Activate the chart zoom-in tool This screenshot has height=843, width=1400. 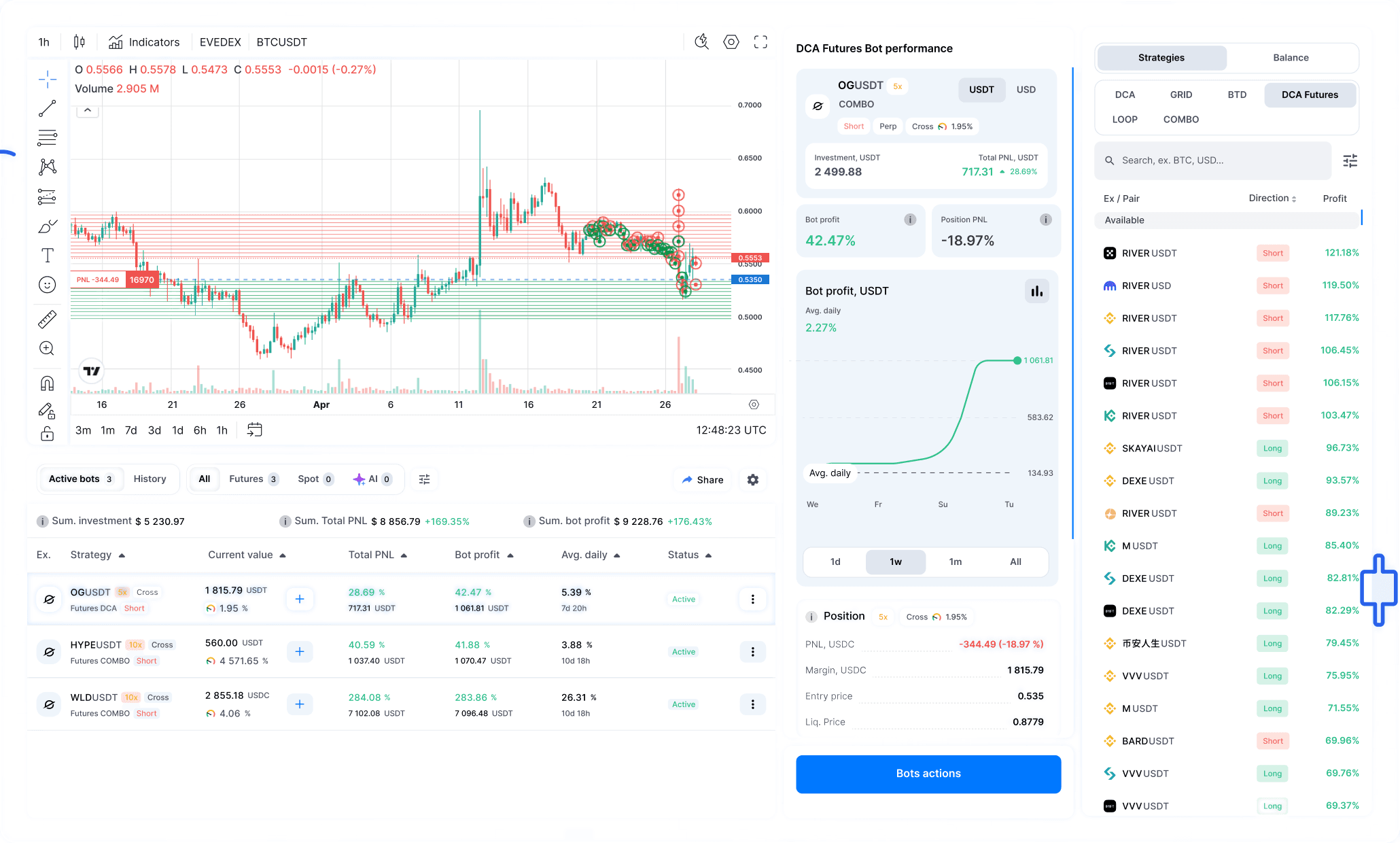tap(48, 349)
